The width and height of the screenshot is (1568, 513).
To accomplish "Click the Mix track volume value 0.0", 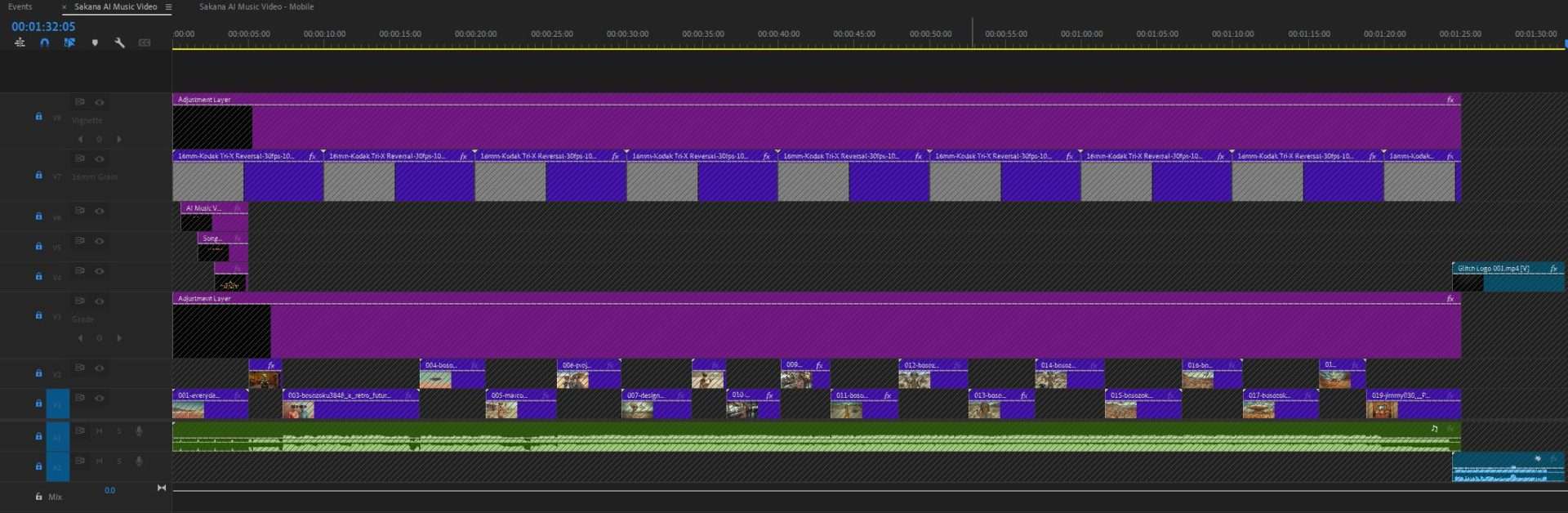I will tap(109, 490).
